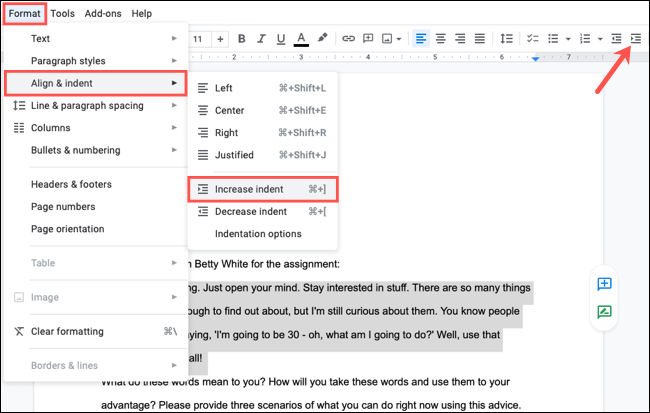Open Headers & footers option
The image size is (650, 413).
tap(95, 184)
